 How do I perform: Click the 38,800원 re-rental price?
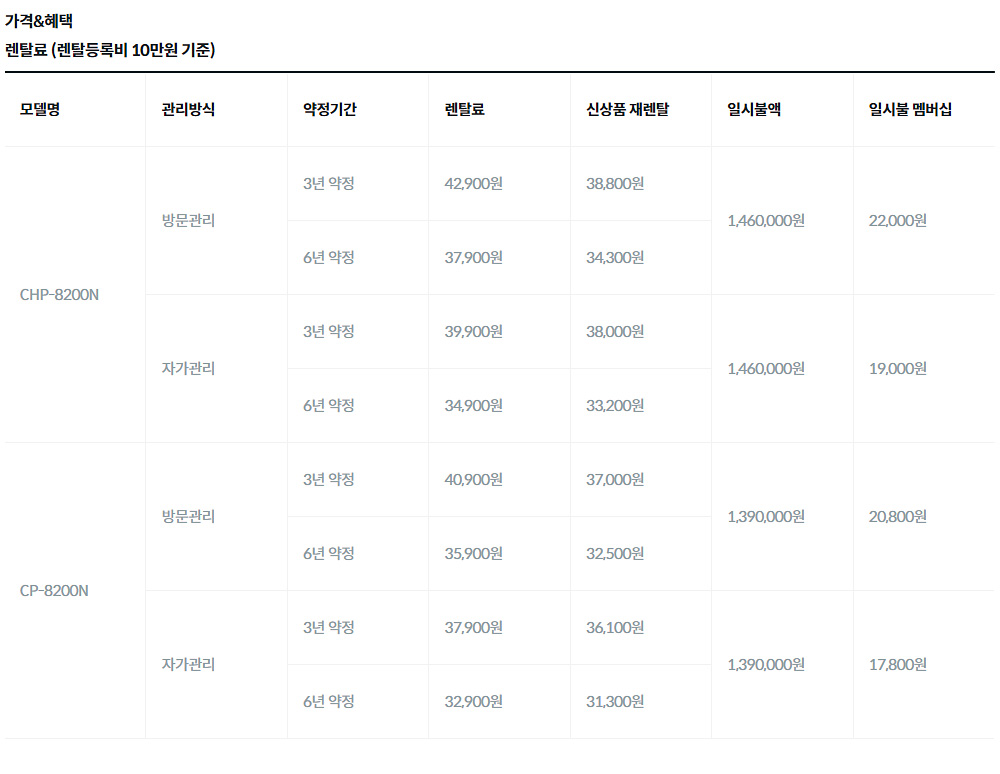coord(615,184)
